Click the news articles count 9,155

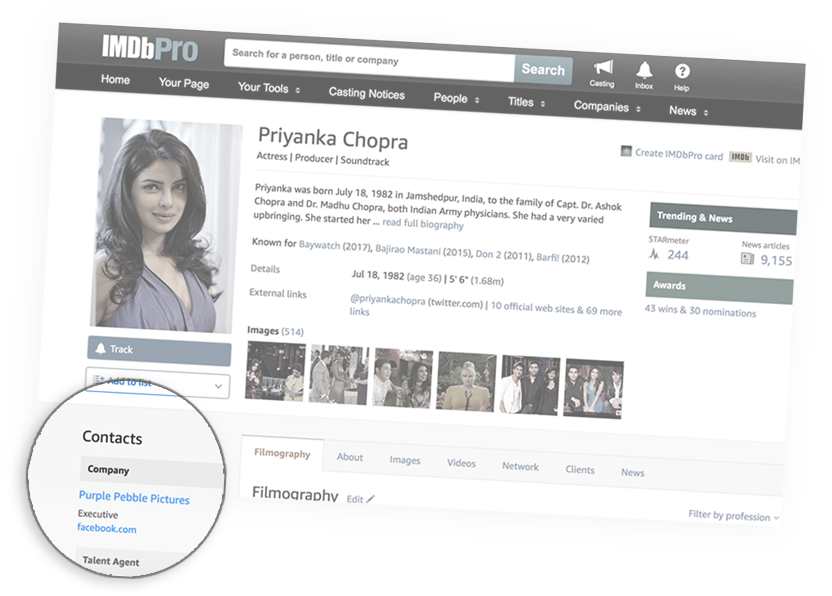pyautogui.click(x=776, y=260)
